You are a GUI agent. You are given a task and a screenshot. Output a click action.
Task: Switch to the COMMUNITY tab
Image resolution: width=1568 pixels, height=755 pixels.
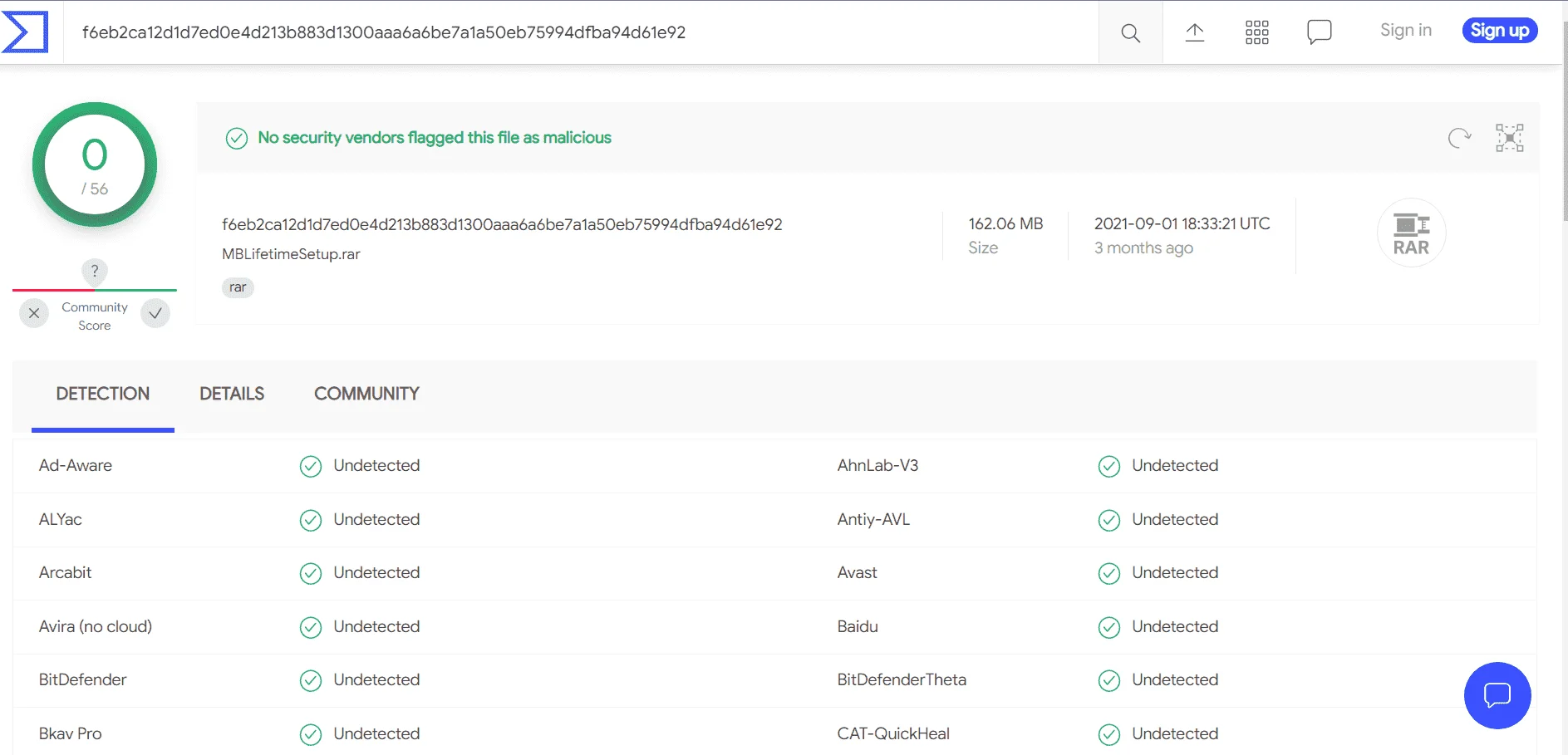[366, 394]
